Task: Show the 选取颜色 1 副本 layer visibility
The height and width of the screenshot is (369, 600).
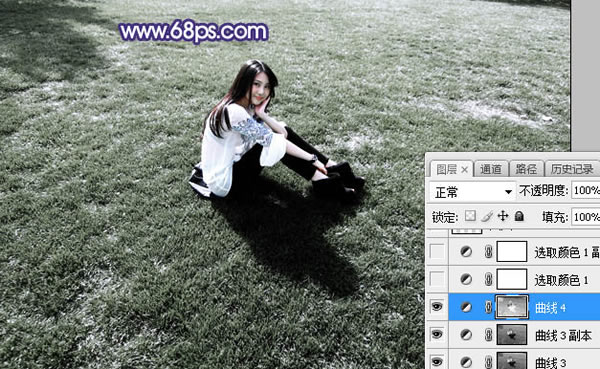Action: click(437, 251)
